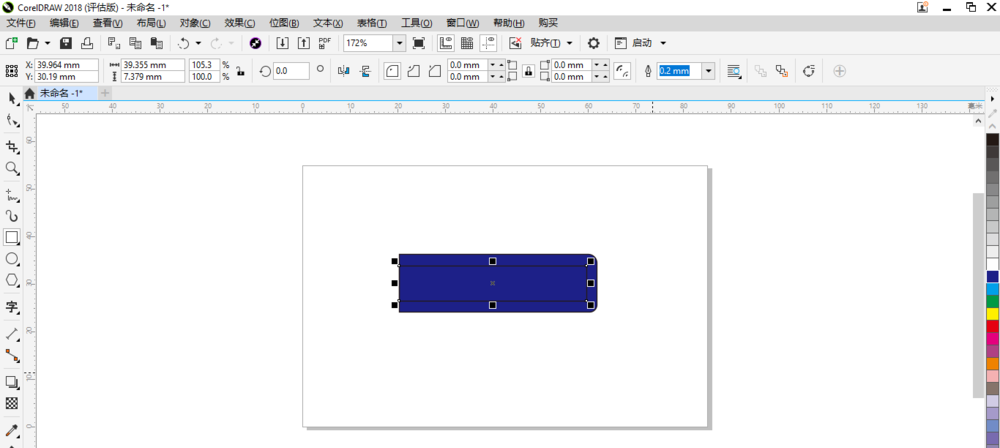The height and width of the screenshot is (448, 1000).
Task: Switch to the 未命名 -1* document tab
Action: [61, 93]
